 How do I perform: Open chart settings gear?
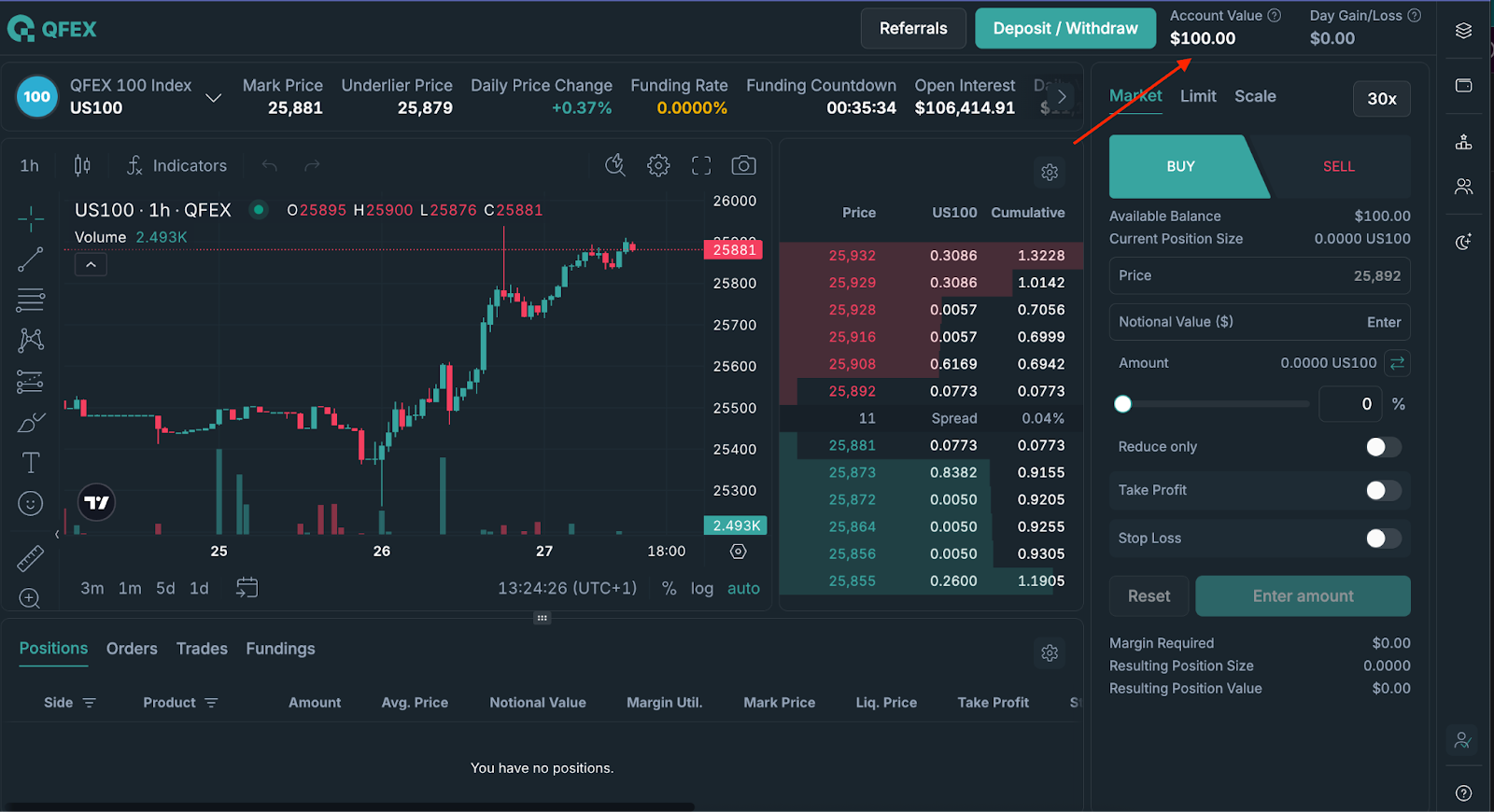pyautogui.click(x=658, y=165)
